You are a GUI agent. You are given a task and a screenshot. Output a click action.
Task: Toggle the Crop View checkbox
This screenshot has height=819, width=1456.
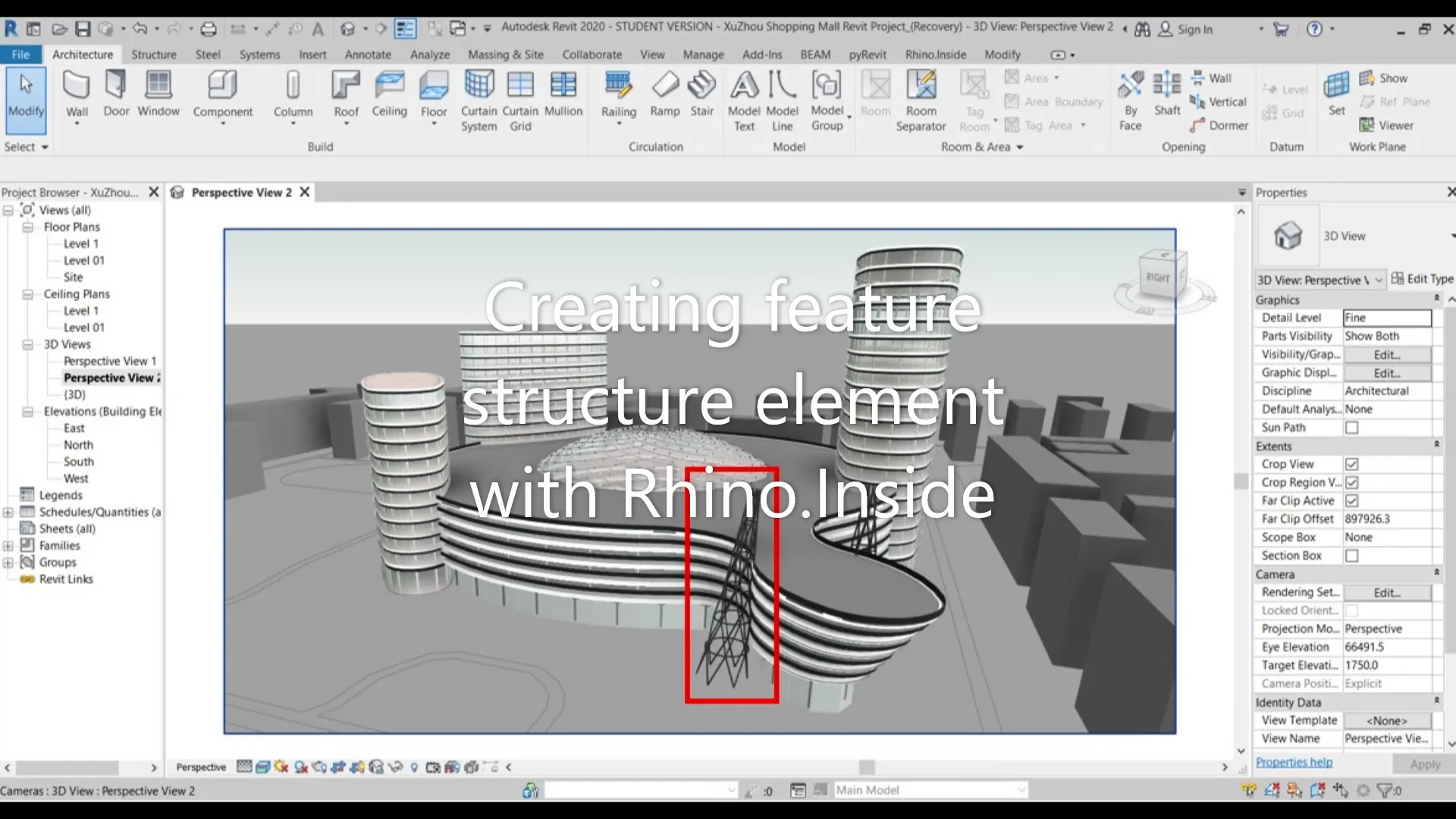(1351, 464)
